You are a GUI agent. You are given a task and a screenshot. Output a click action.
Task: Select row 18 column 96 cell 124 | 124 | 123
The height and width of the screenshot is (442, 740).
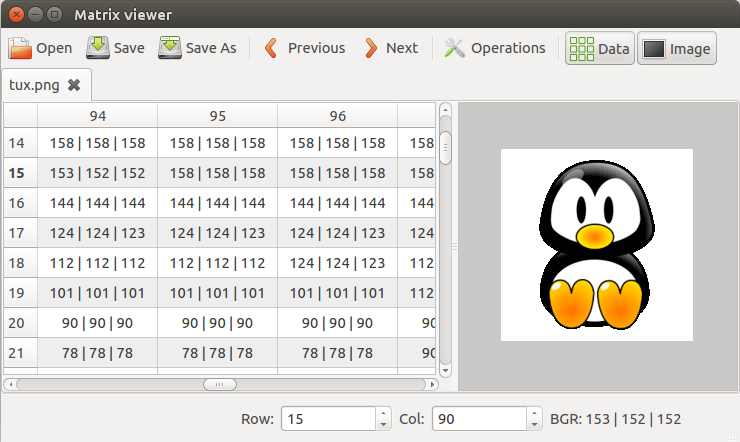[x=337, y=263]
